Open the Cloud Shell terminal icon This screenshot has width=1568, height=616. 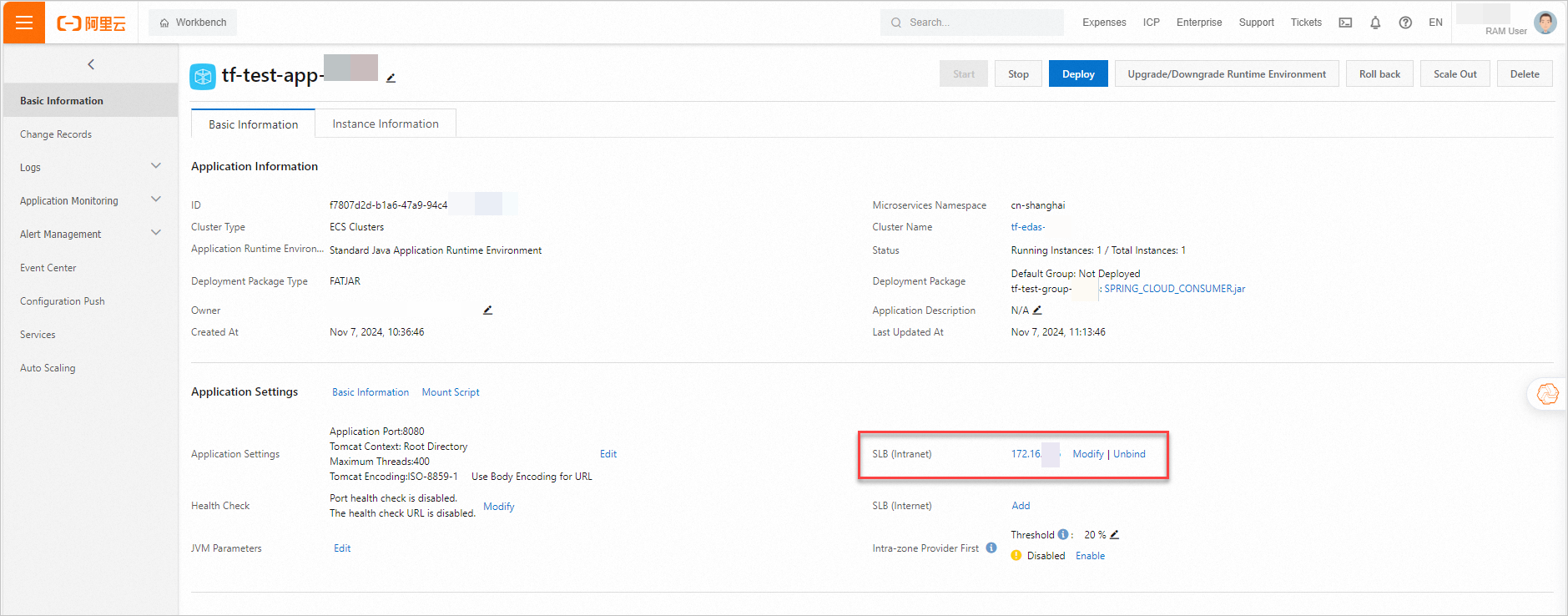pyautogui.click(x=1345, y=23)
